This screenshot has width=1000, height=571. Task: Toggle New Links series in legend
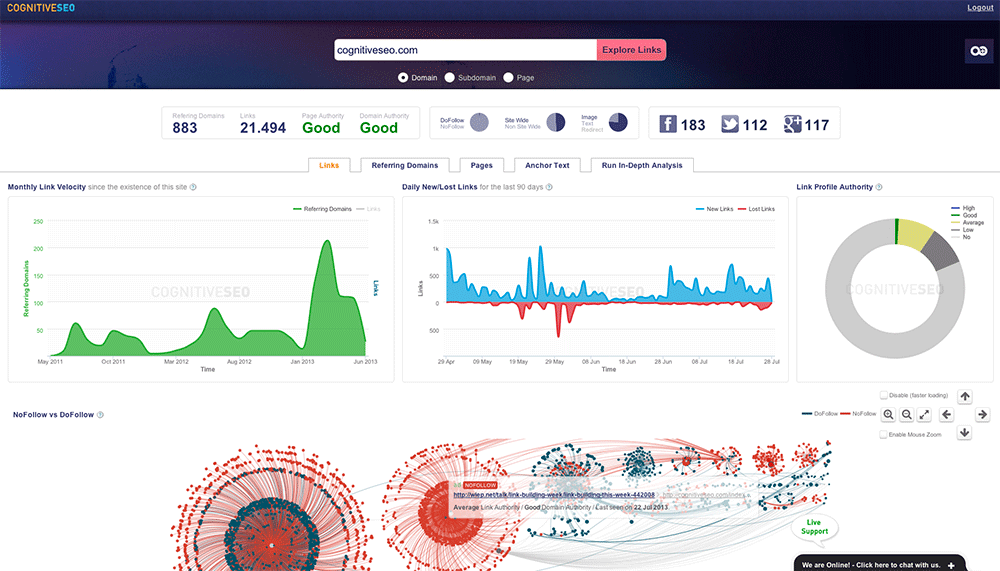point(714,209)
